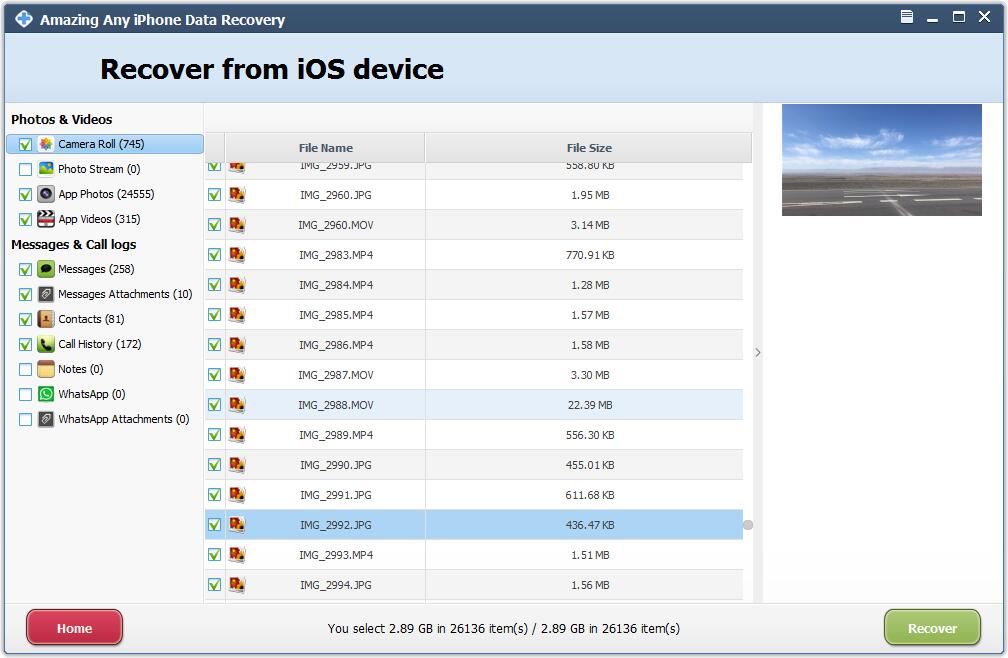The width and height of the screenshot is (1008, 658).
Task: Click the App Videos clapperboard icon
Action: [46, 219]
